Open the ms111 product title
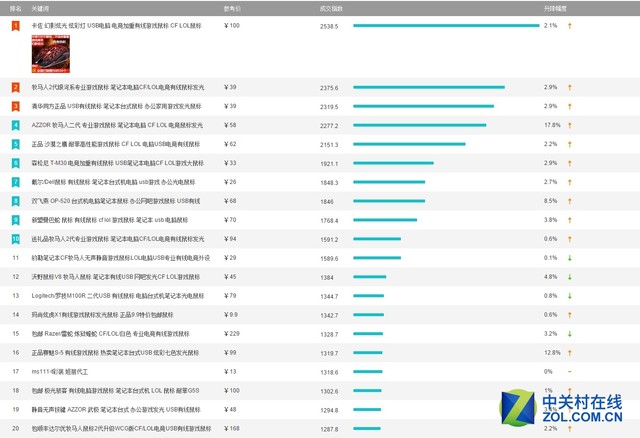 click(x=60, y=372)
